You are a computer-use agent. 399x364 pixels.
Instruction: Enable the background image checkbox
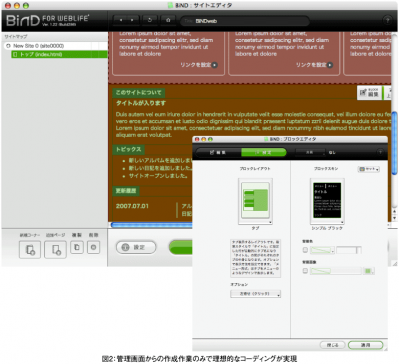coord(305,271)
